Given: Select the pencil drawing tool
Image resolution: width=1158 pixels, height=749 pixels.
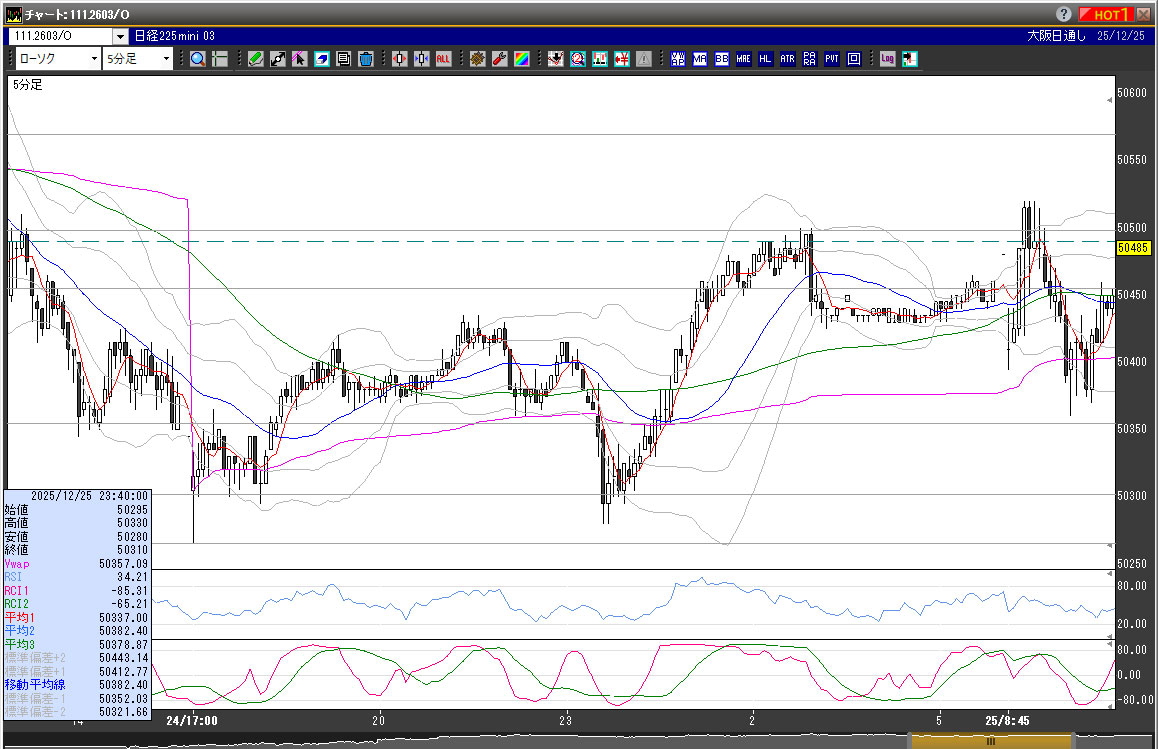Looking at the screenshot, I should (x=256, y=59).
